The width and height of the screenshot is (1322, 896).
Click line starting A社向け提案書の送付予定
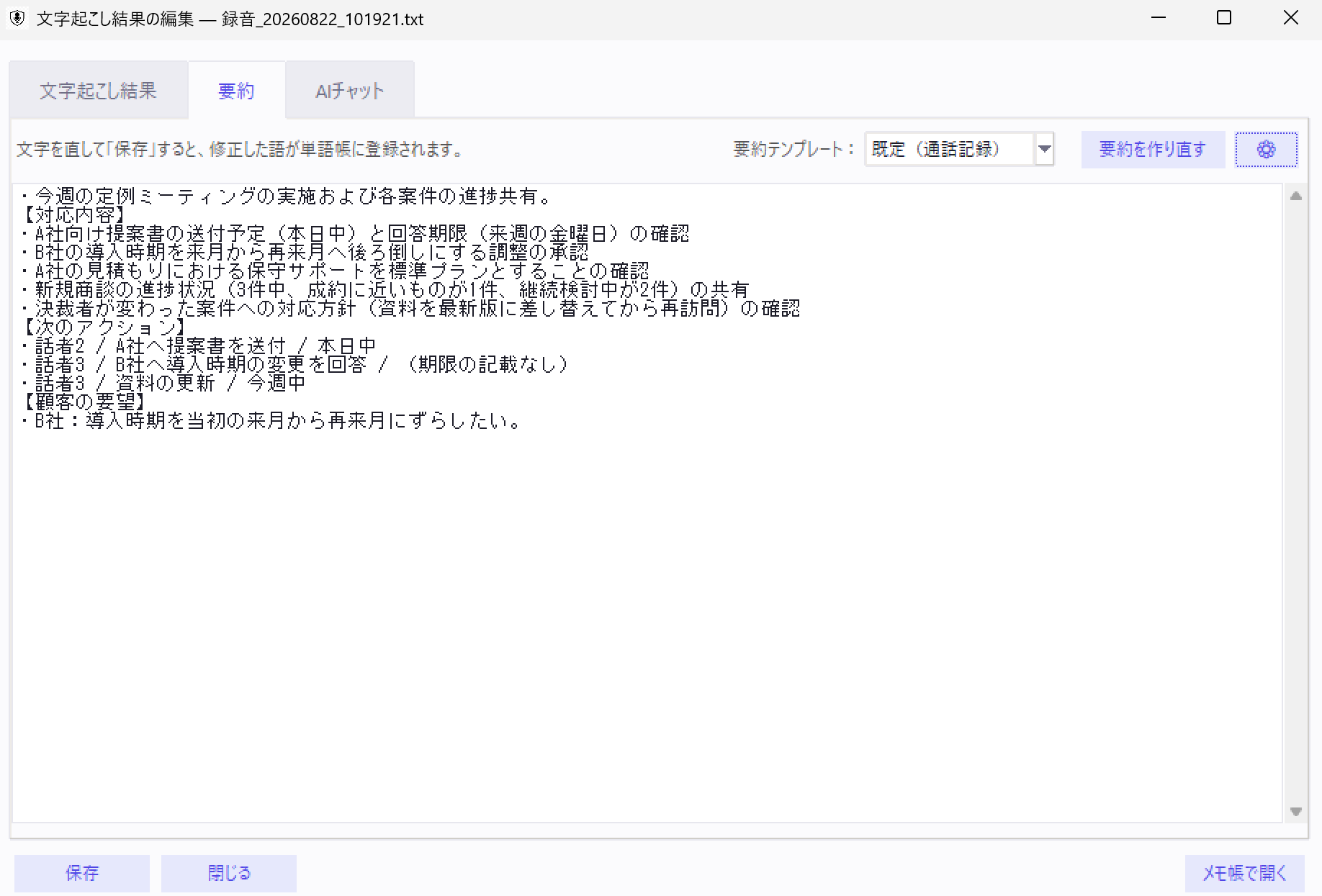[x=354, y=233]
